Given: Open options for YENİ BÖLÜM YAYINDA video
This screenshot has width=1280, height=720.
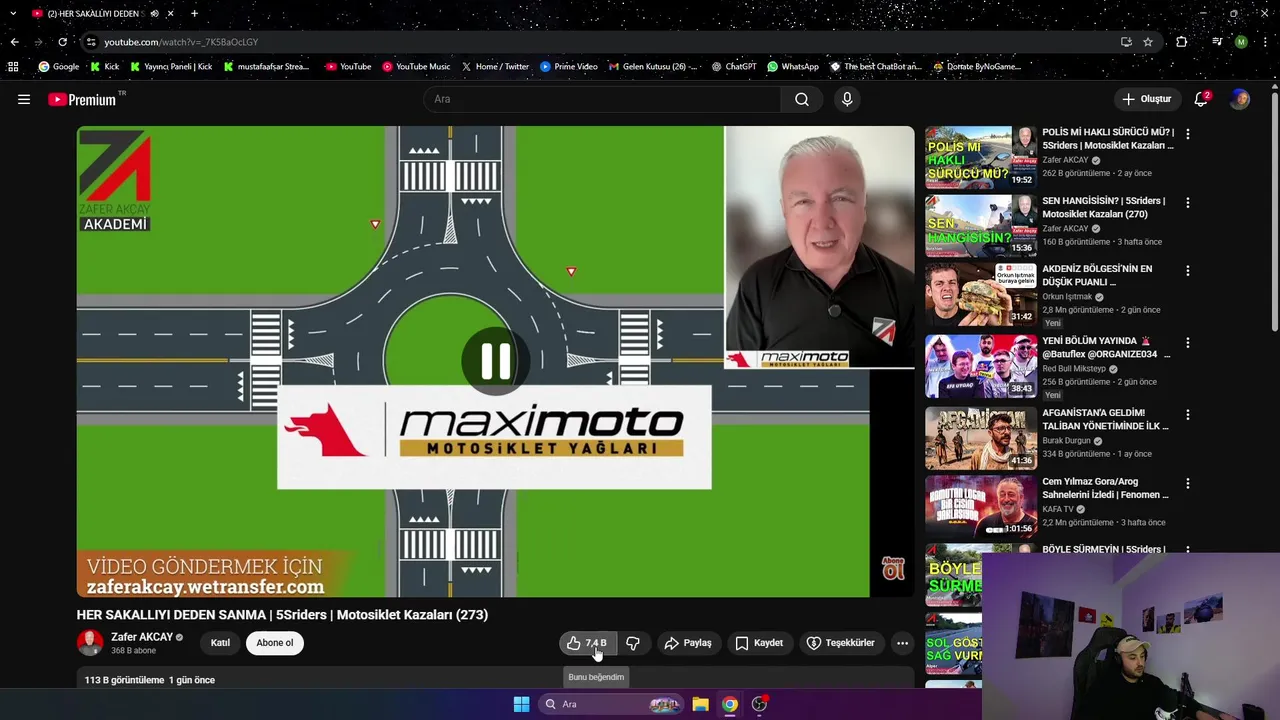Looking at the screenshot, I should click(x=1187, y=342).
